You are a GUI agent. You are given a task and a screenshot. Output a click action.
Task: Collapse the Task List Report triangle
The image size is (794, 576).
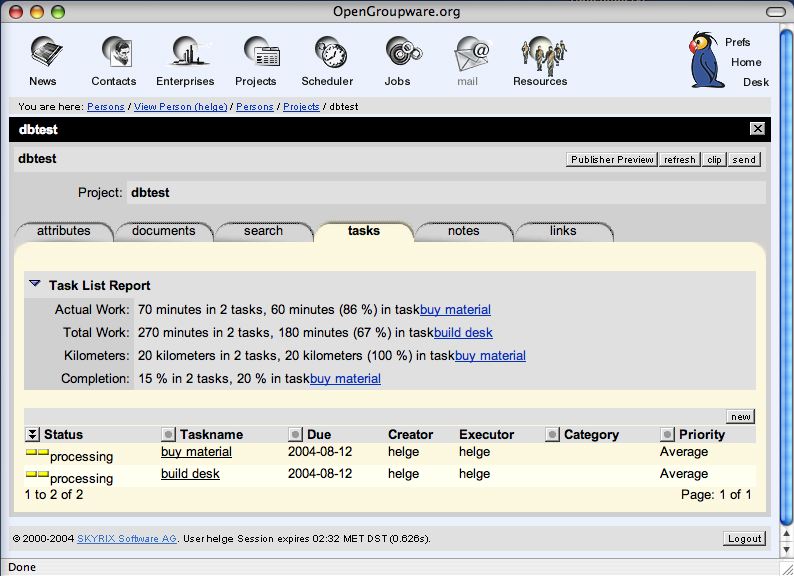pos(34,284)
